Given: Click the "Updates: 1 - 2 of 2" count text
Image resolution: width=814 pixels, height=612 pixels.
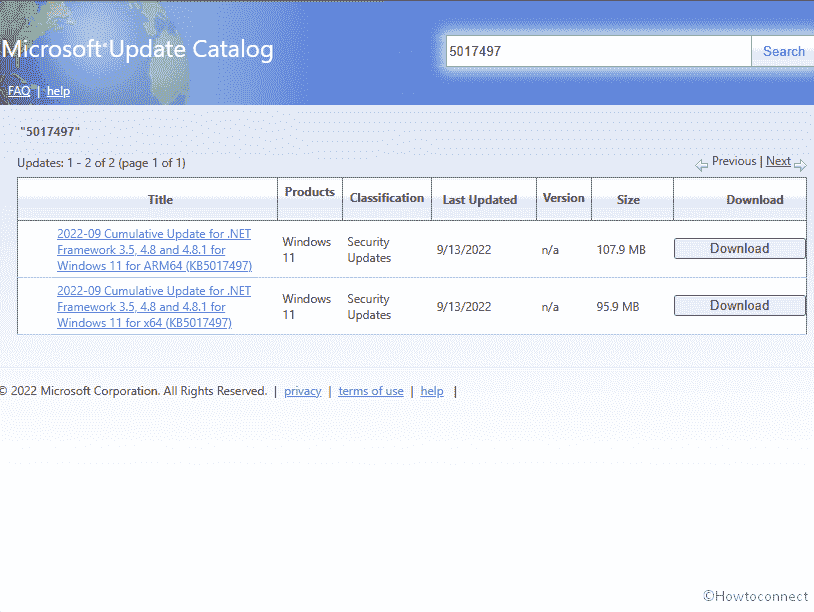Looking at the screenshot, I should (x=101, y=163).
